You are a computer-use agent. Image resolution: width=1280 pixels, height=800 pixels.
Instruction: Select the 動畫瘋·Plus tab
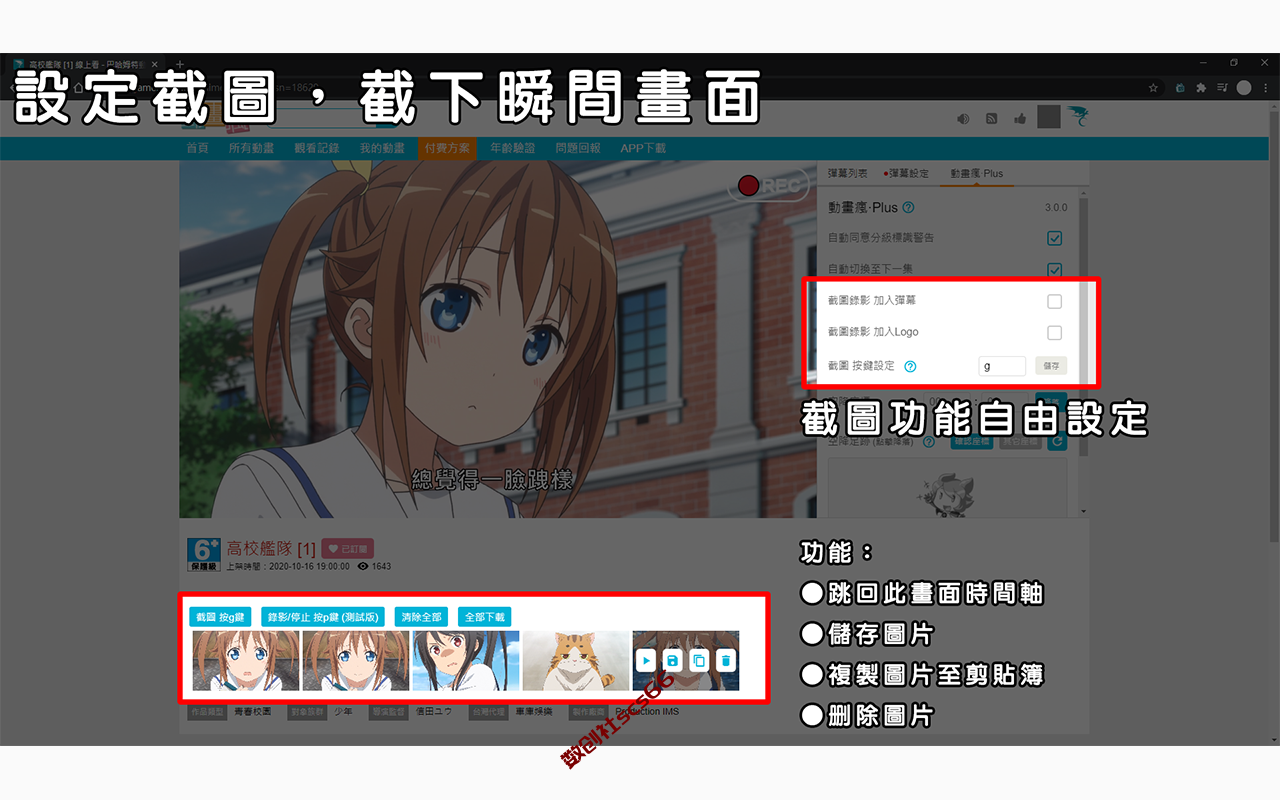(976, 174)
